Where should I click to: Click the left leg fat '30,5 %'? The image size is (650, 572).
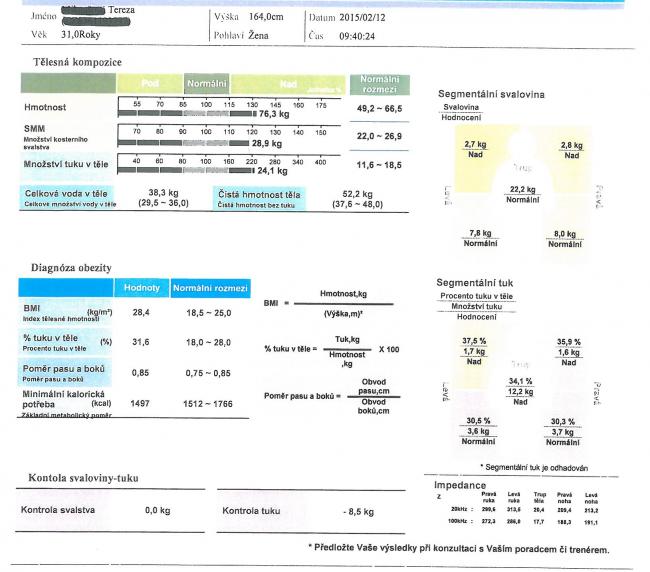[478, 421]
